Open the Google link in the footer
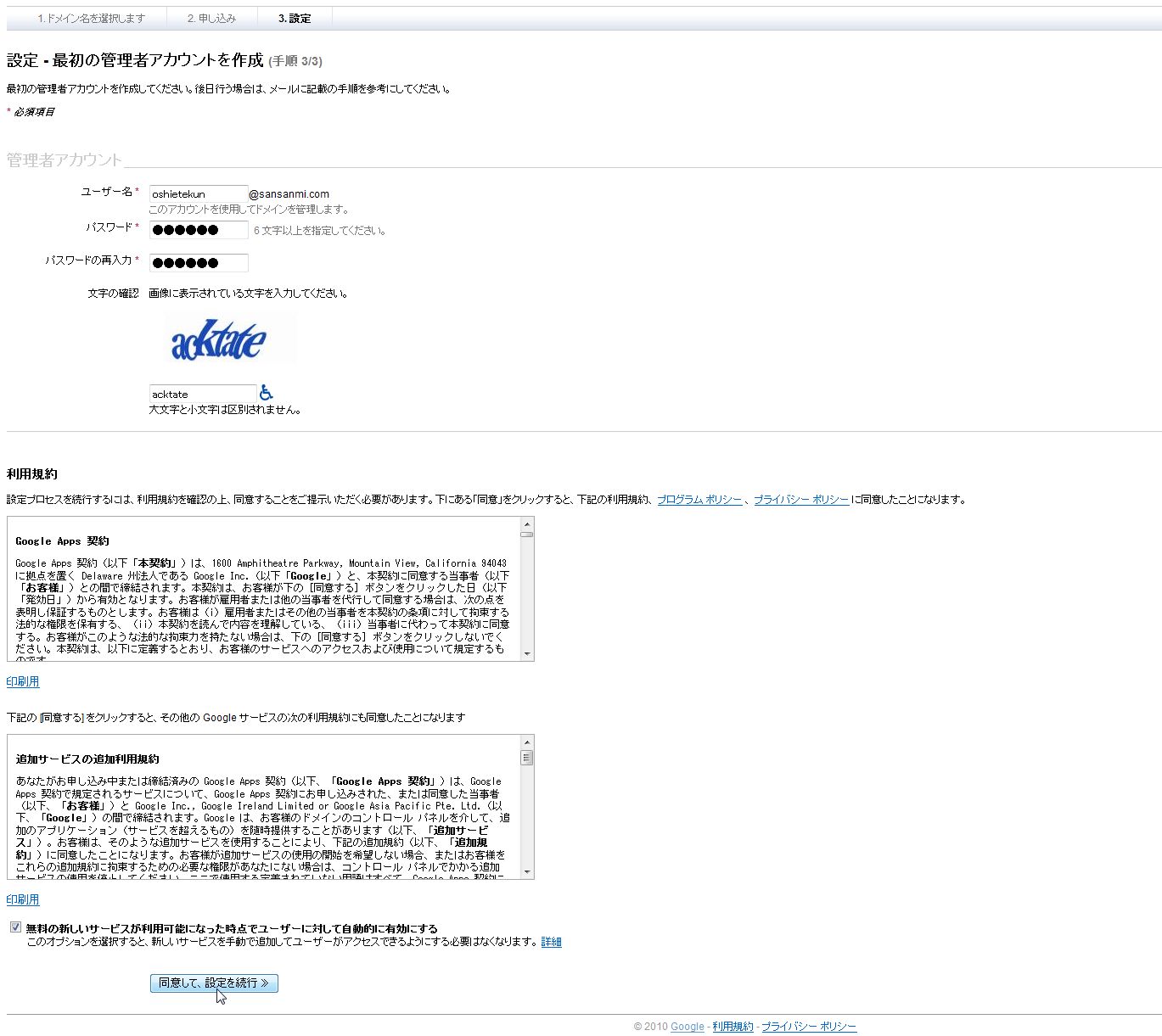This screenshot has width=1162, height=1036. coord(688,1027)
